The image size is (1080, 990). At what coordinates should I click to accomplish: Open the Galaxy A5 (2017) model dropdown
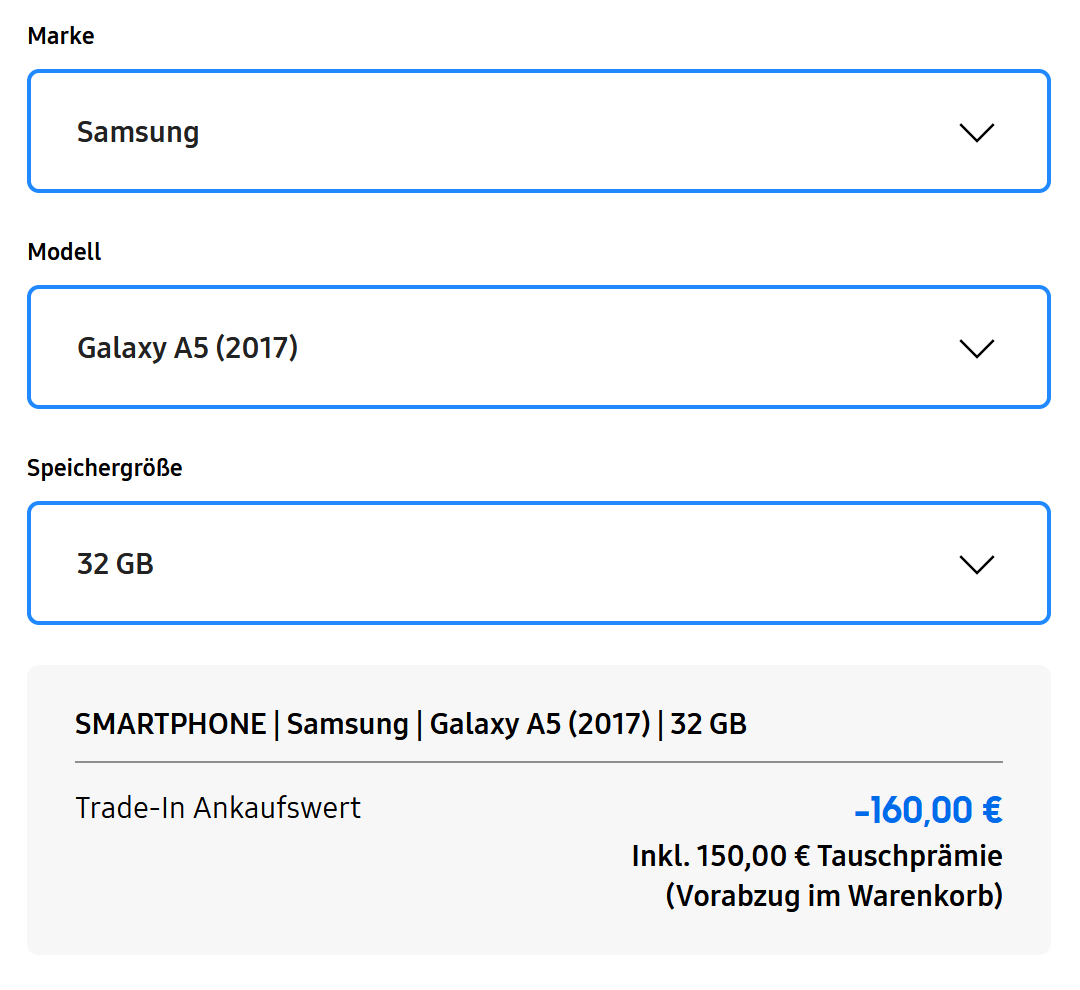click(538, 347)
